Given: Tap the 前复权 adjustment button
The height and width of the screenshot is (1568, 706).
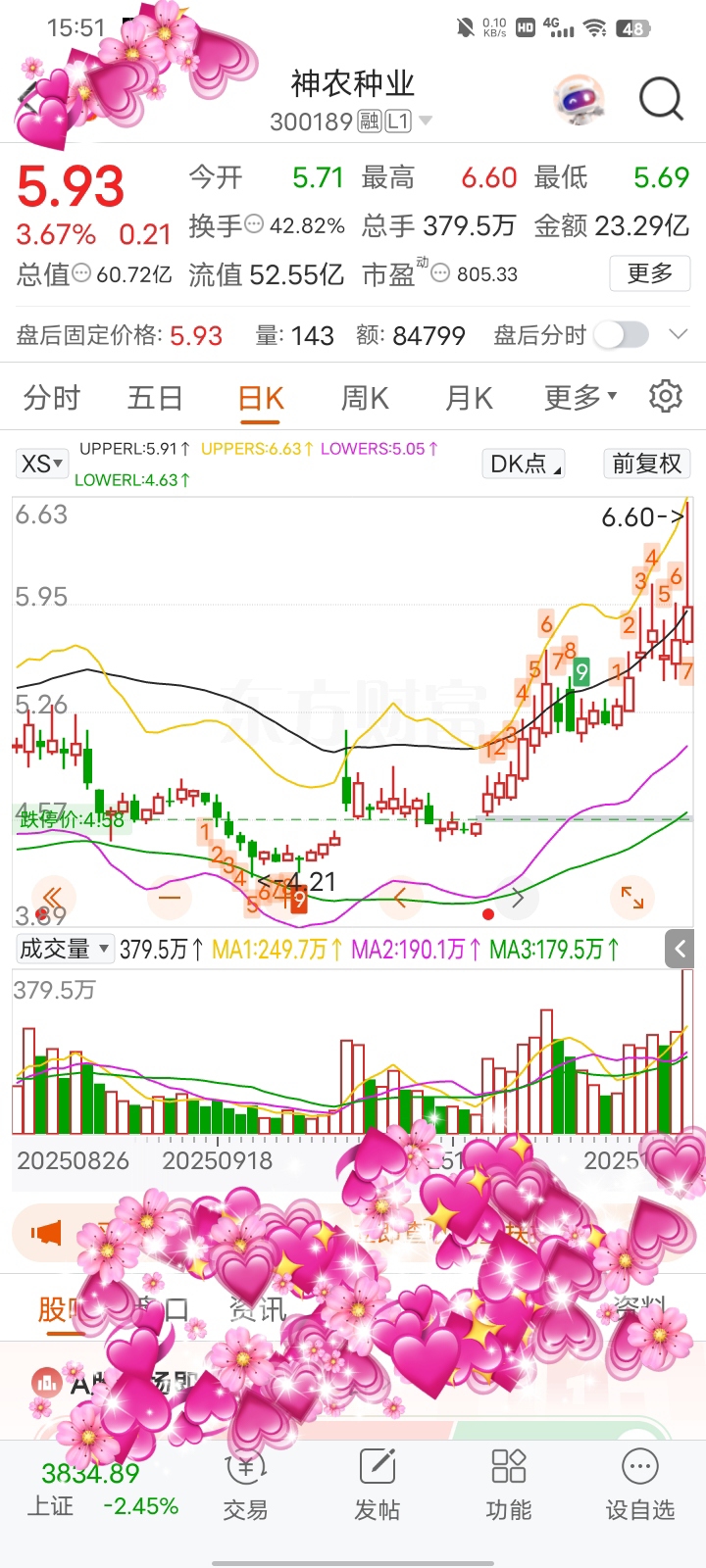Looking at the screenshot, I should 647,464.
